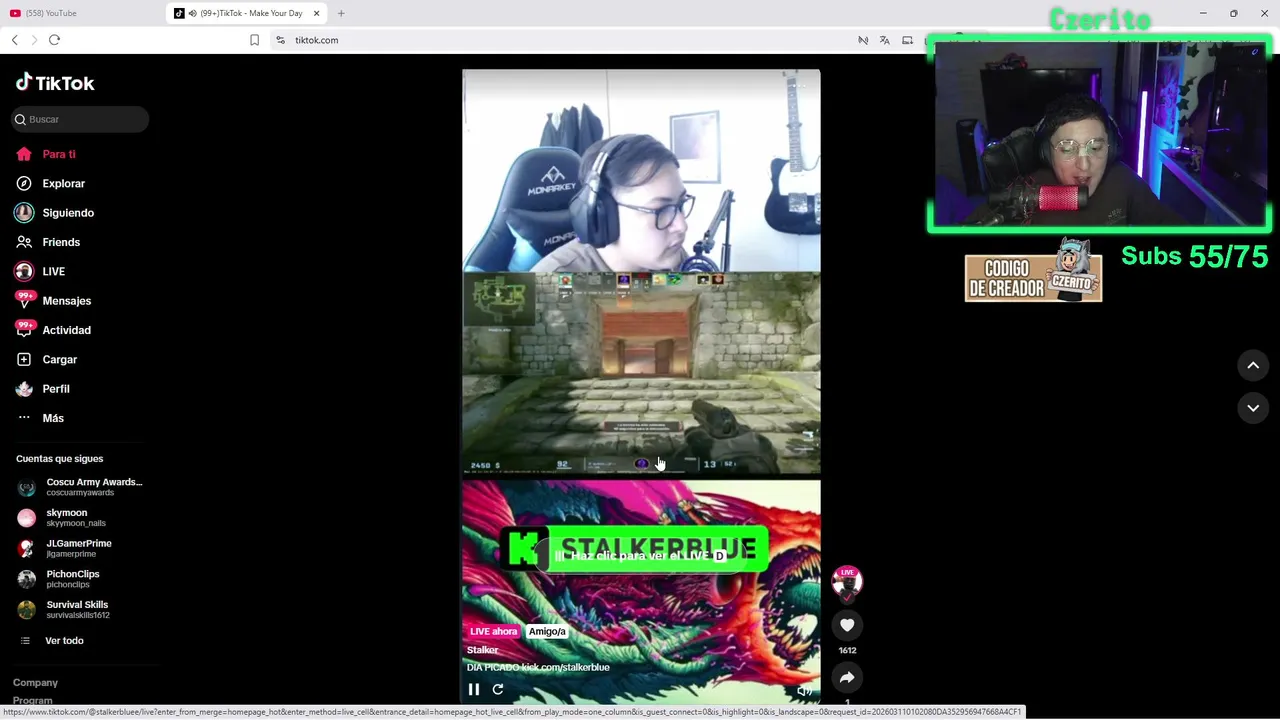Reload the browser page

tap(54, 40)
